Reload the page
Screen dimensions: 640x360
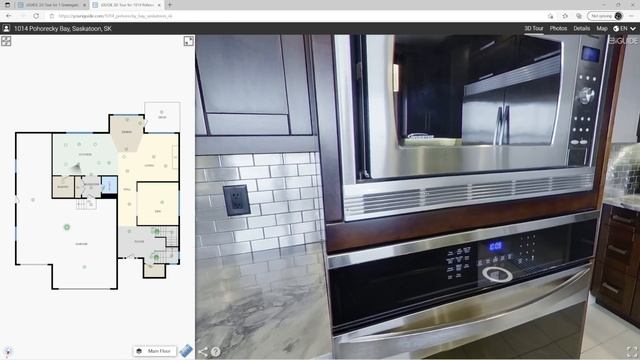coord(36,16)
